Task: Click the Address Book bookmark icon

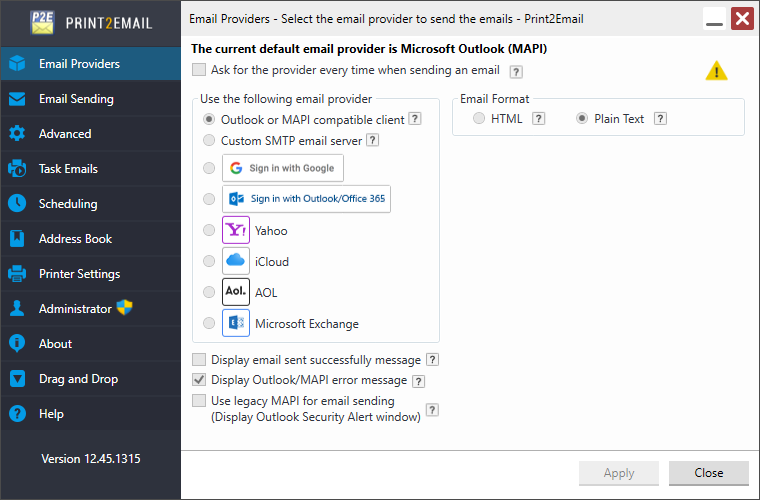Action: pos(17,238)
